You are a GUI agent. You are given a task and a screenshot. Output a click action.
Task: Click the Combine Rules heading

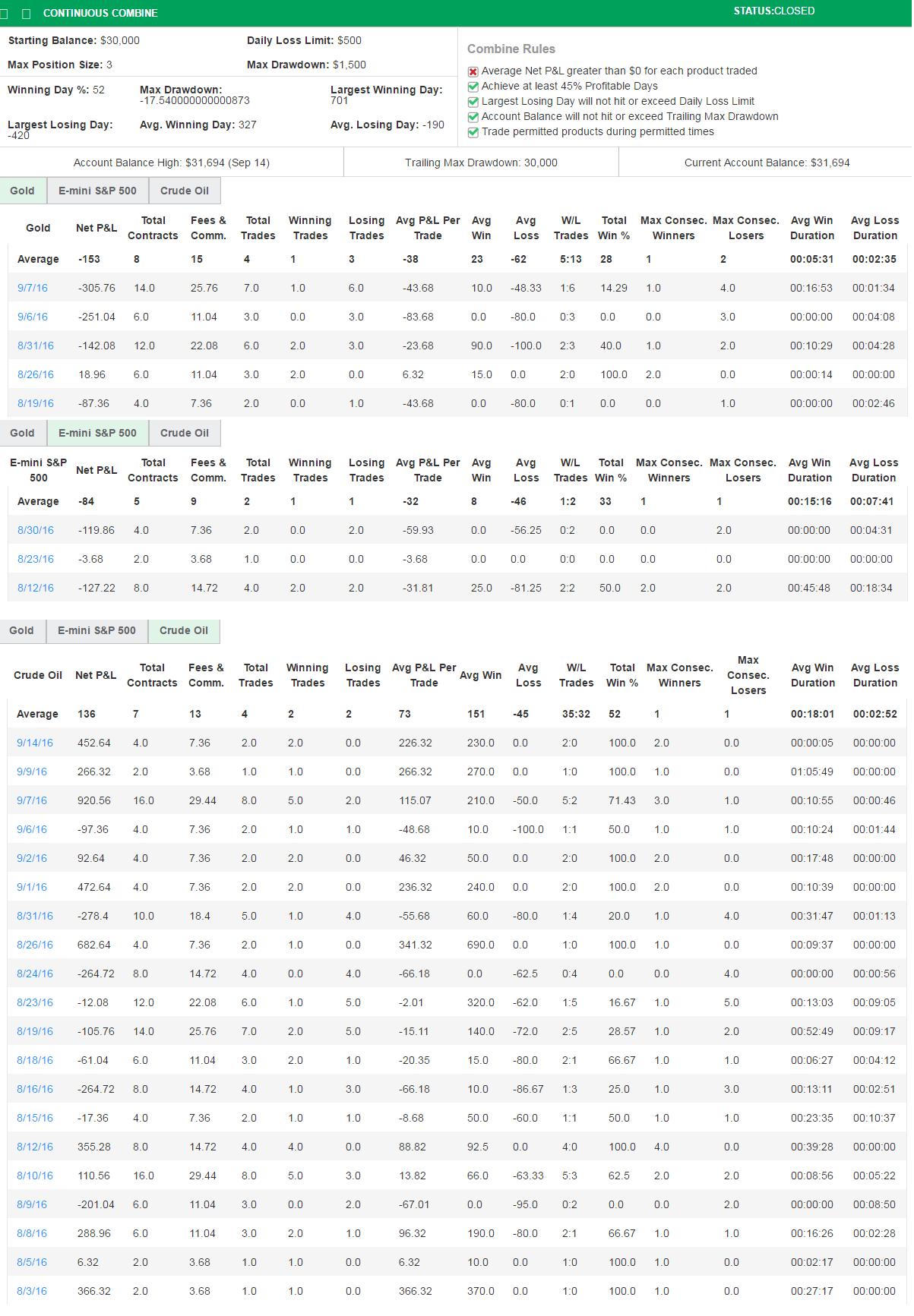(511, 49)
